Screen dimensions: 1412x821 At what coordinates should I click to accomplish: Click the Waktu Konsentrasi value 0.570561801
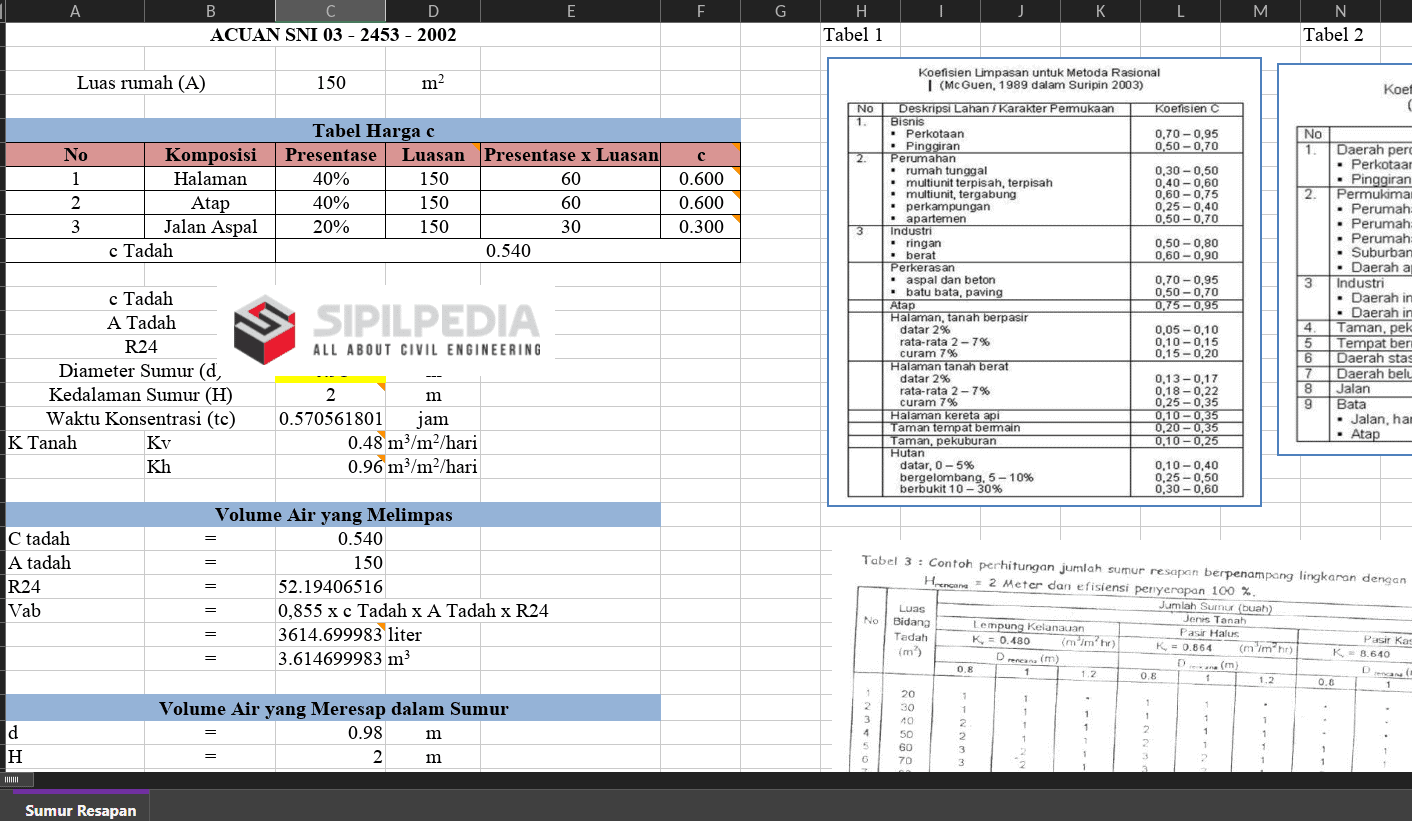pyautogui.click(x=330, y=419)
